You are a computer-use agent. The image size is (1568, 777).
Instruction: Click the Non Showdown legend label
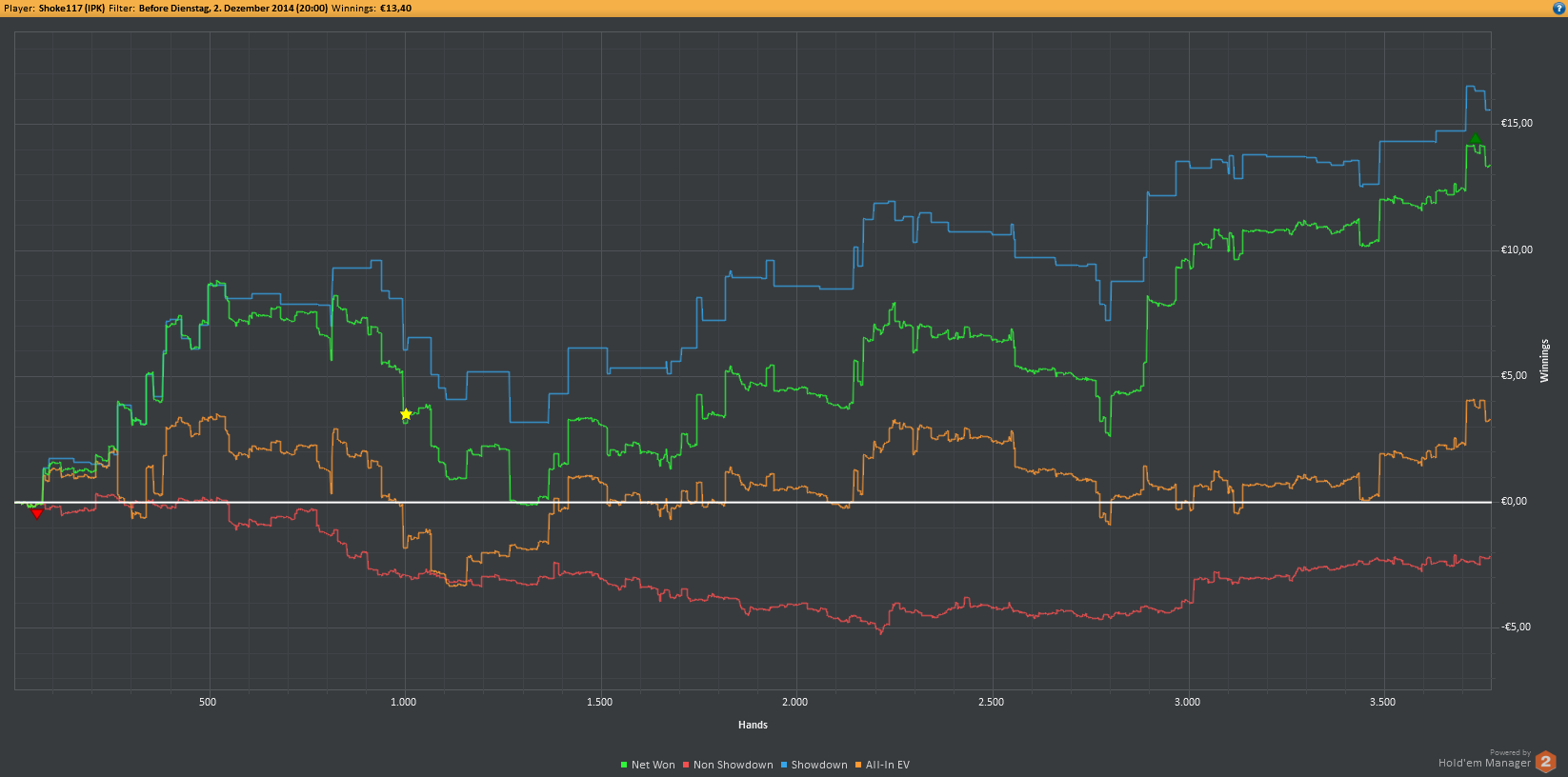point(734,765)
